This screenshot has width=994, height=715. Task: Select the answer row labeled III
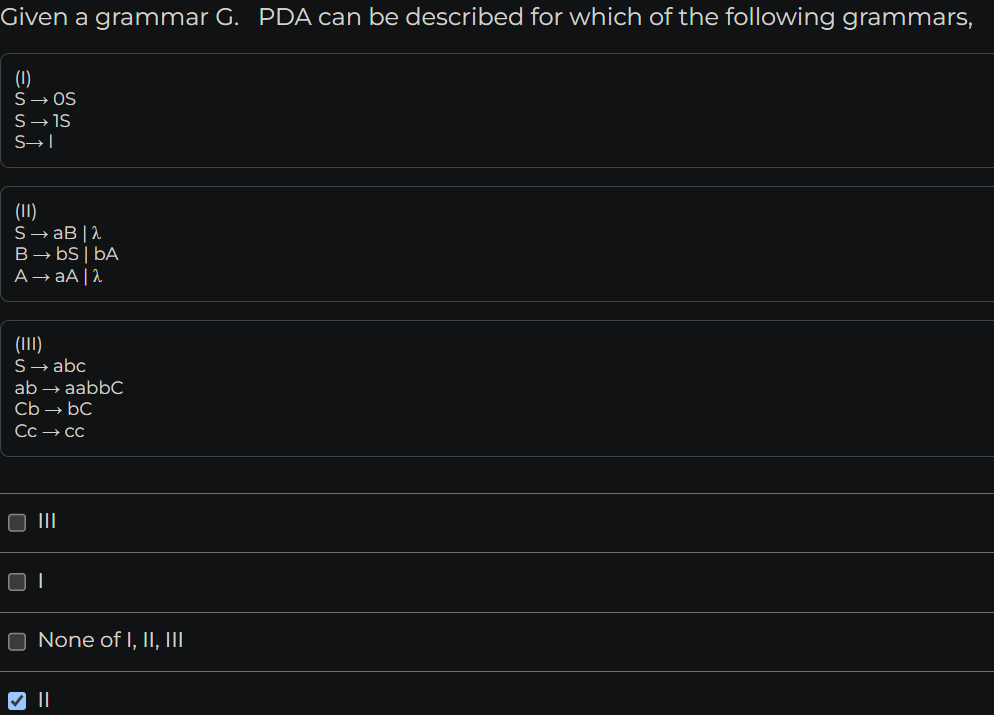click(44, 522)
